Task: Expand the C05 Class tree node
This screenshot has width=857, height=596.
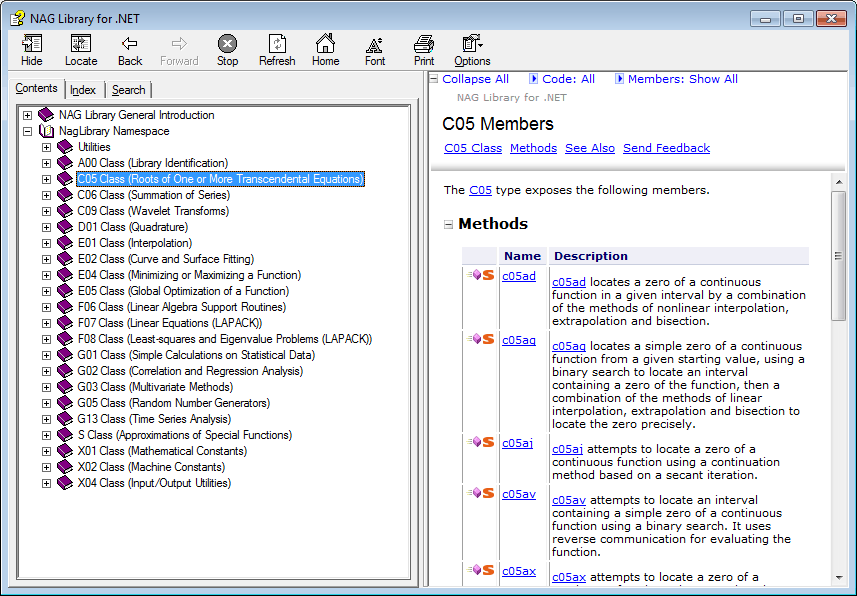Action: click(x=46, y=179)
